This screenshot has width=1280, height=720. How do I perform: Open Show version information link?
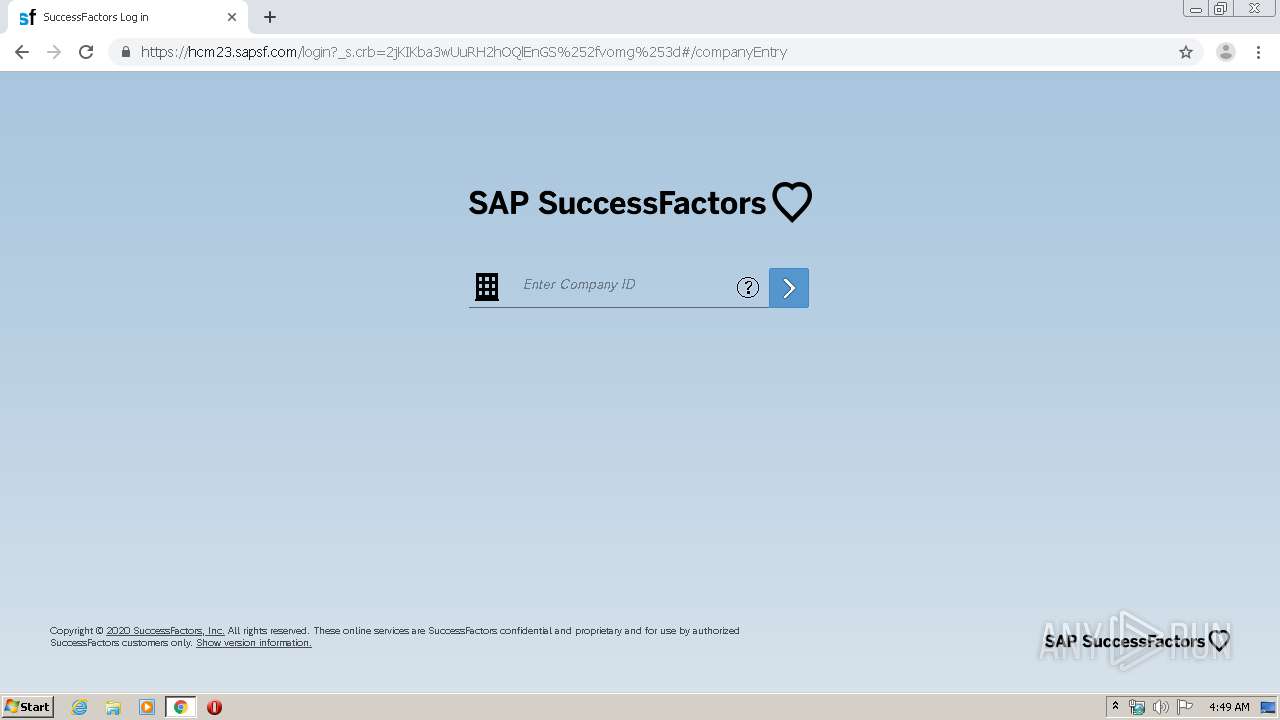[254, 643]
